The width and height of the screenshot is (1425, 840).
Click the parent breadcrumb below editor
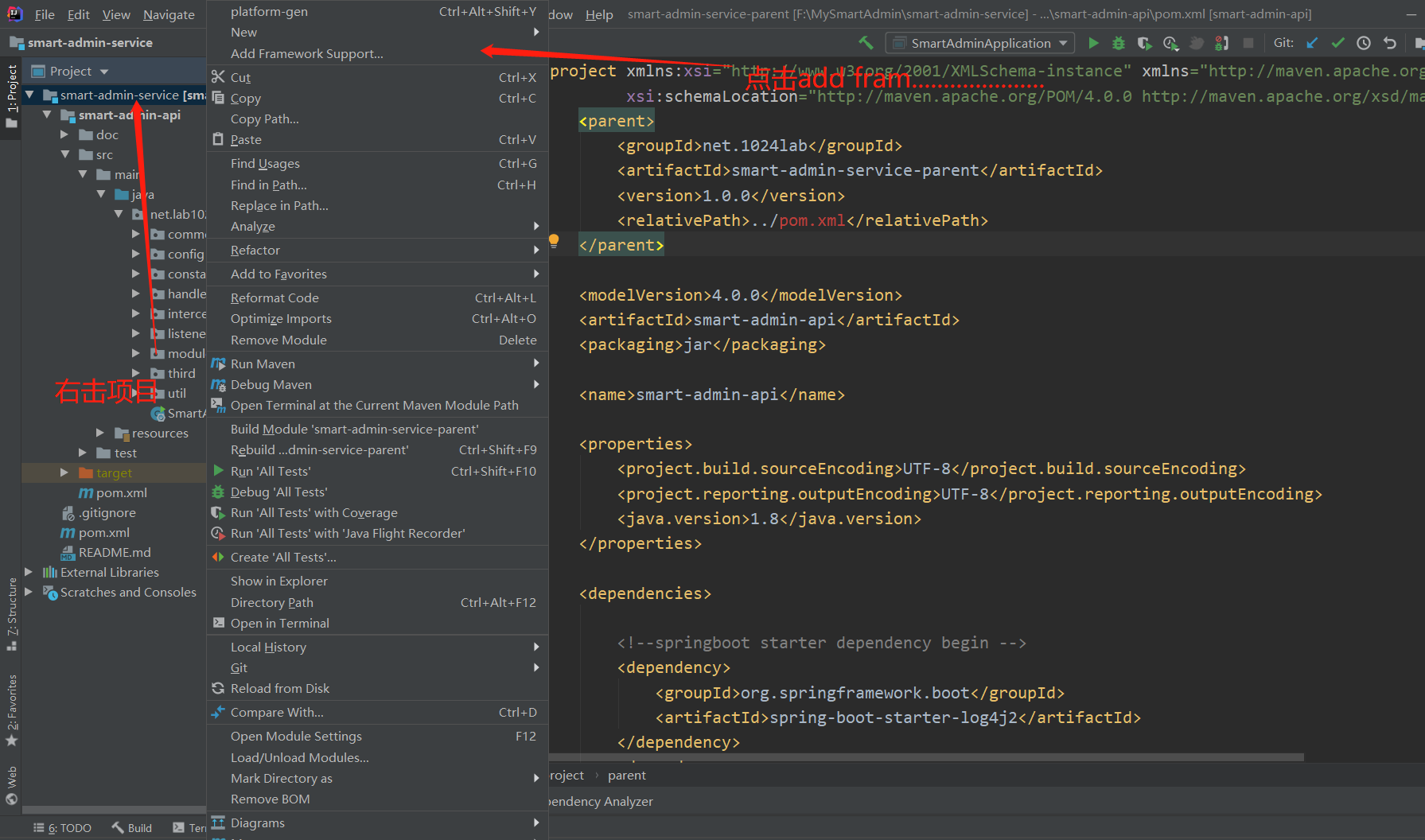click(627, 776)
